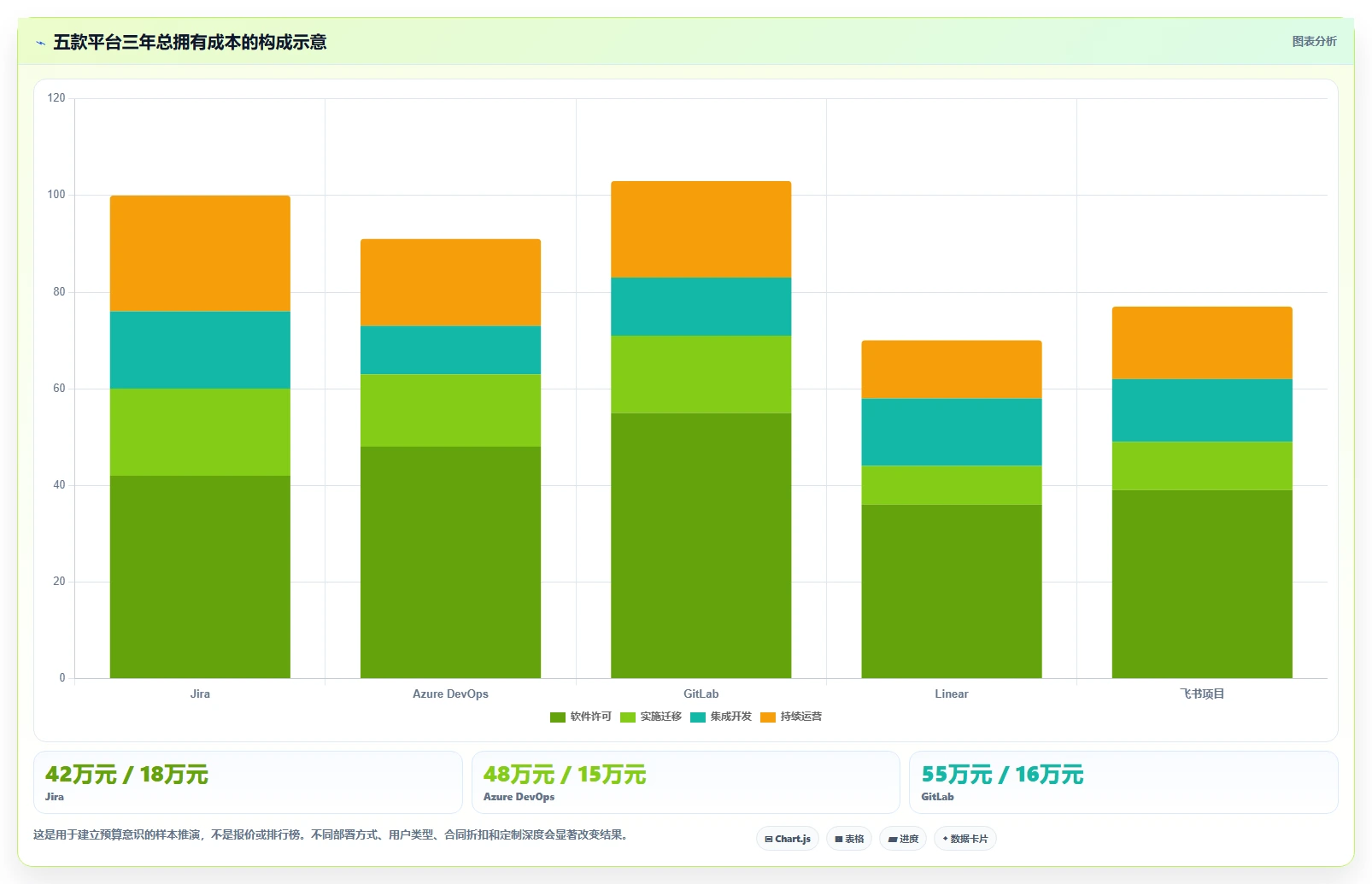This screenshot has width=1372, height=884.
Task: Click Jira's teal 集成开发 bar segment
Action: tap(200, 350)
